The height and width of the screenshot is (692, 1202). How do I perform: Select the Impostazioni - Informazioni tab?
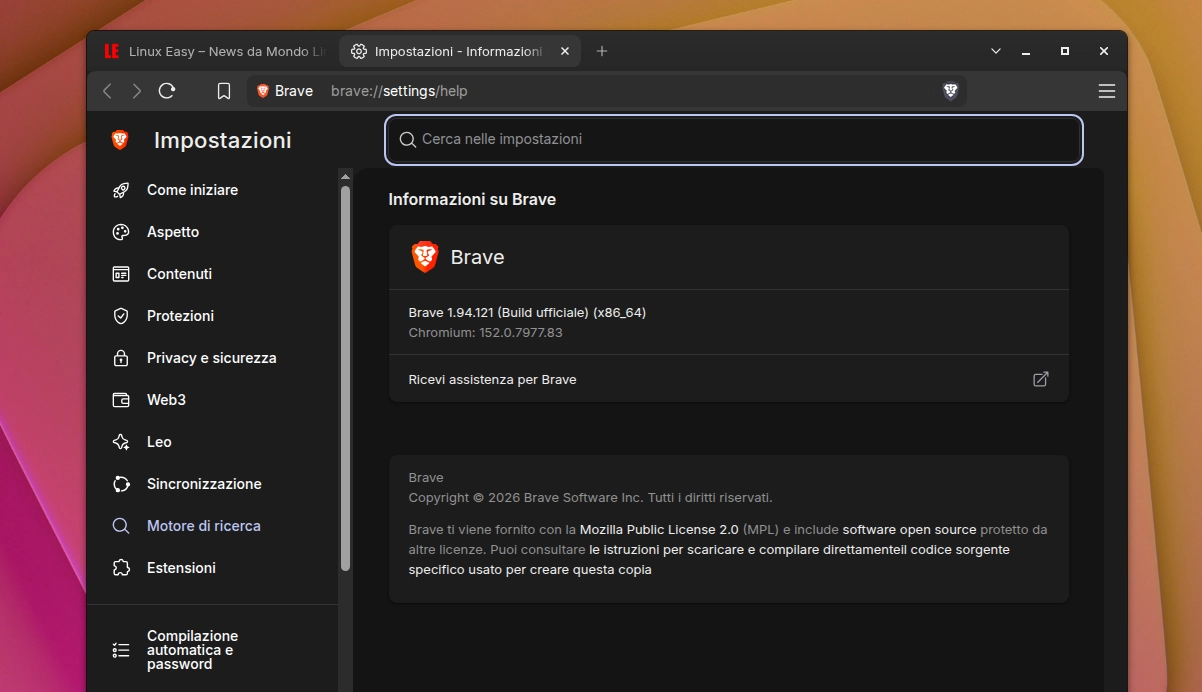(460, 51)
